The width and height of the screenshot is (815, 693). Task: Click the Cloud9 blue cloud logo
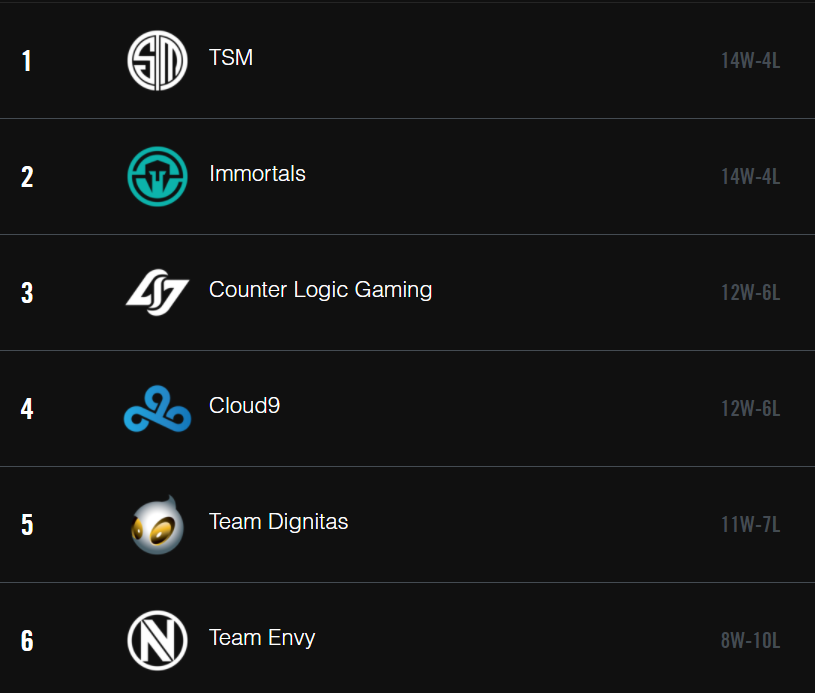click(x=157, y=409)
